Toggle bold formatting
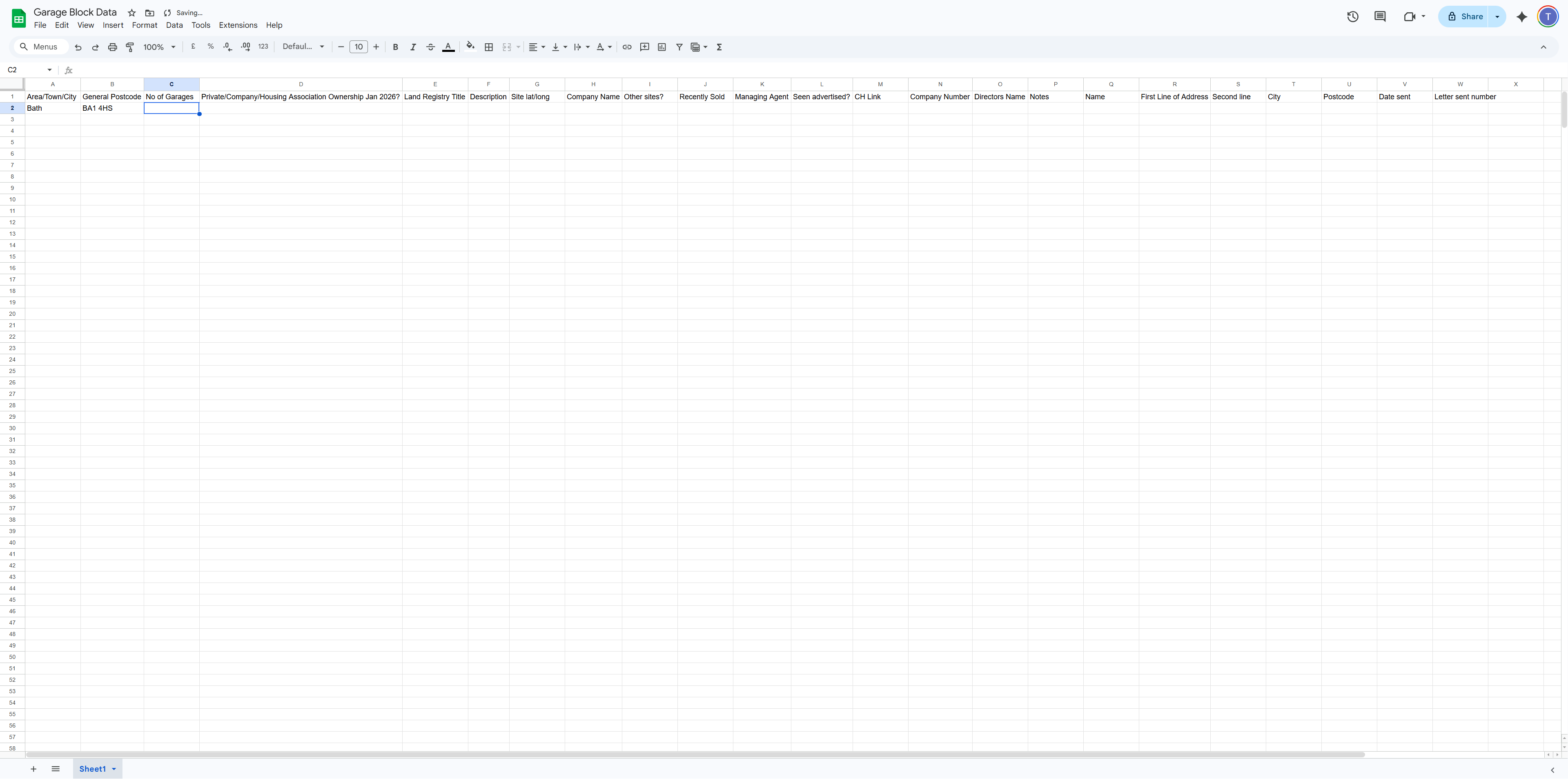 pos(395,47)
